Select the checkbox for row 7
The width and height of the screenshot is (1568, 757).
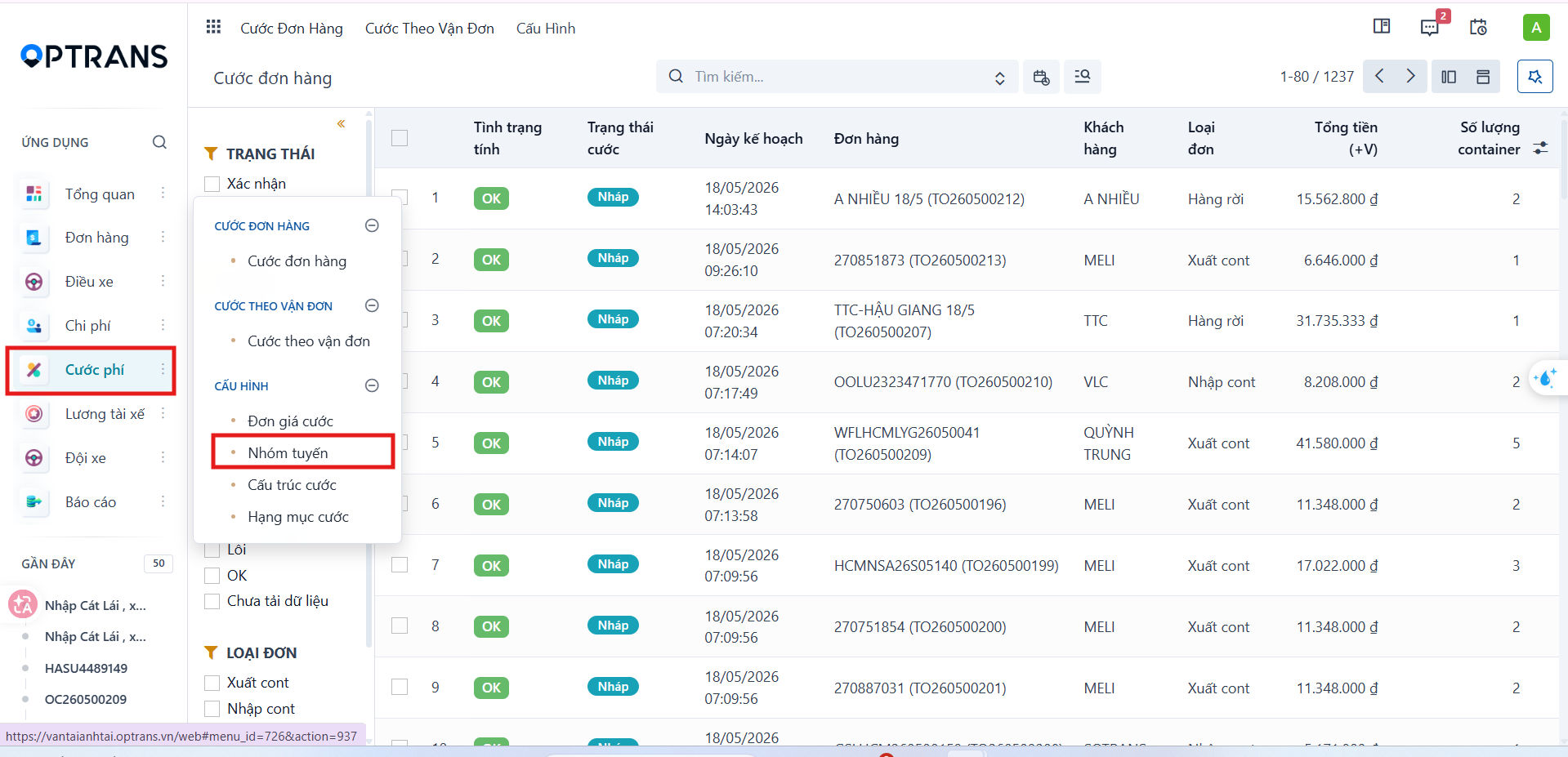pos(400,565)
